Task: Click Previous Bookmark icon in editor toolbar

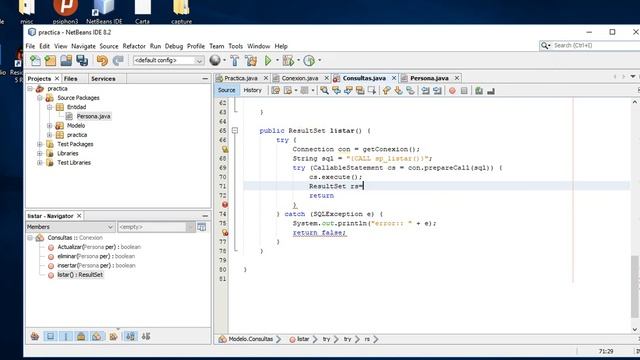Action: click(387, 90)
